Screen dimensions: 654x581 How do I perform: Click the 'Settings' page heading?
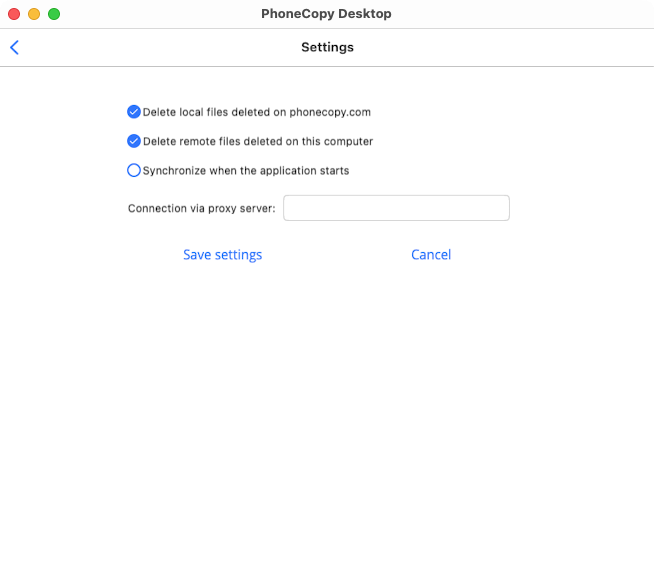[327, 47]
